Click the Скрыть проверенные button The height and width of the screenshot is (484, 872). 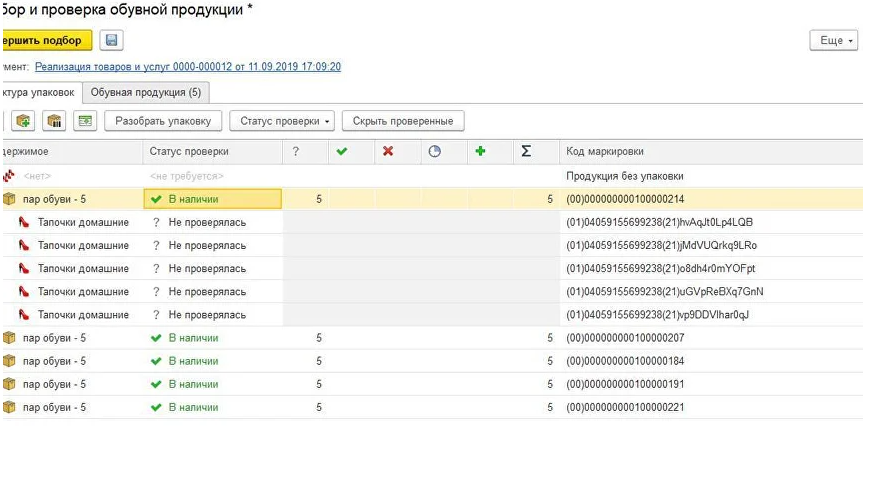coord(403,121)
